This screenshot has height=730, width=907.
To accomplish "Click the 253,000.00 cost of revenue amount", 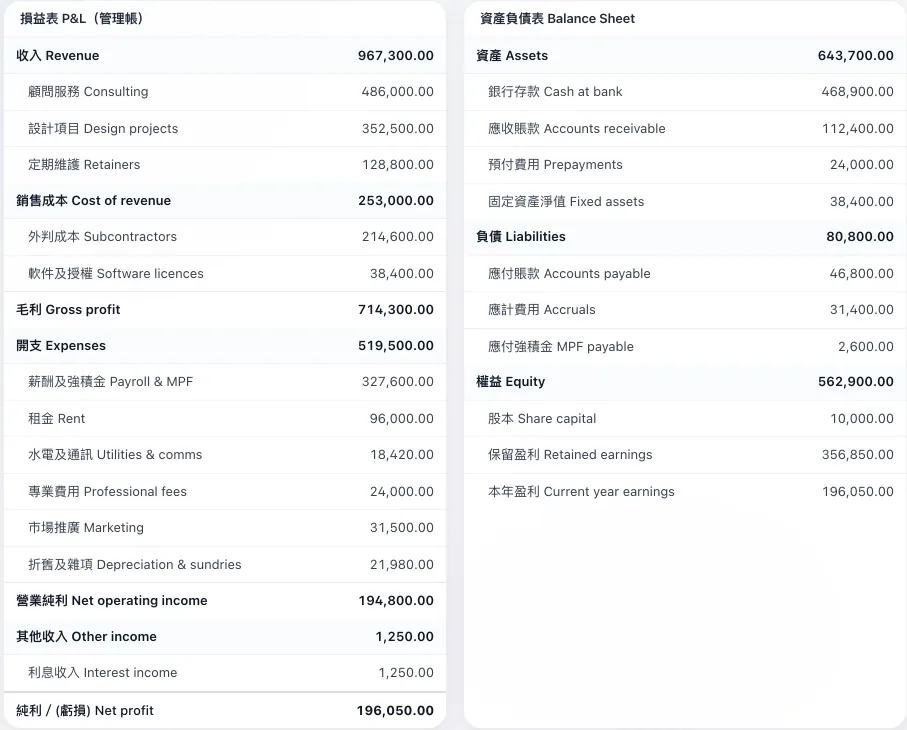I will coord(396,201).
